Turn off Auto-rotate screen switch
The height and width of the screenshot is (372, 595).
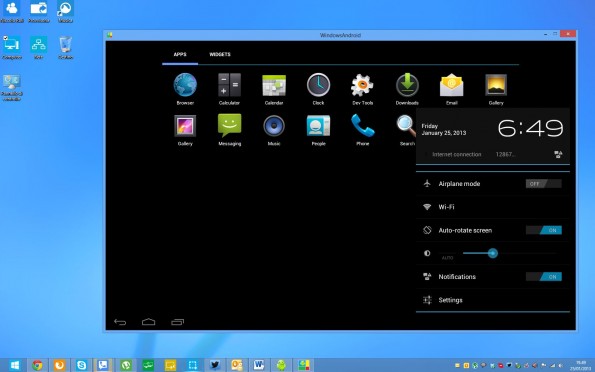(543, 230)
